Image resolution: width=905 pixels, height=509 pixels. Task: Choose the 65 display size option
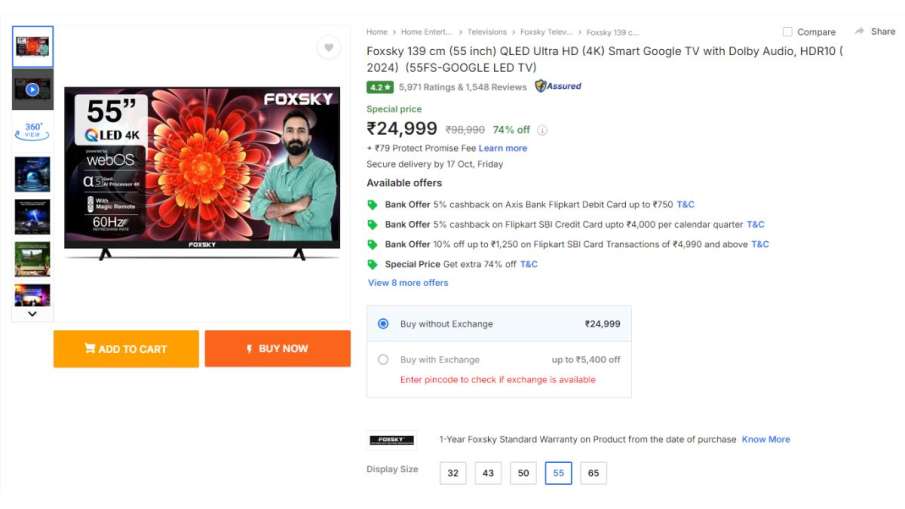[x=593, y=473]
